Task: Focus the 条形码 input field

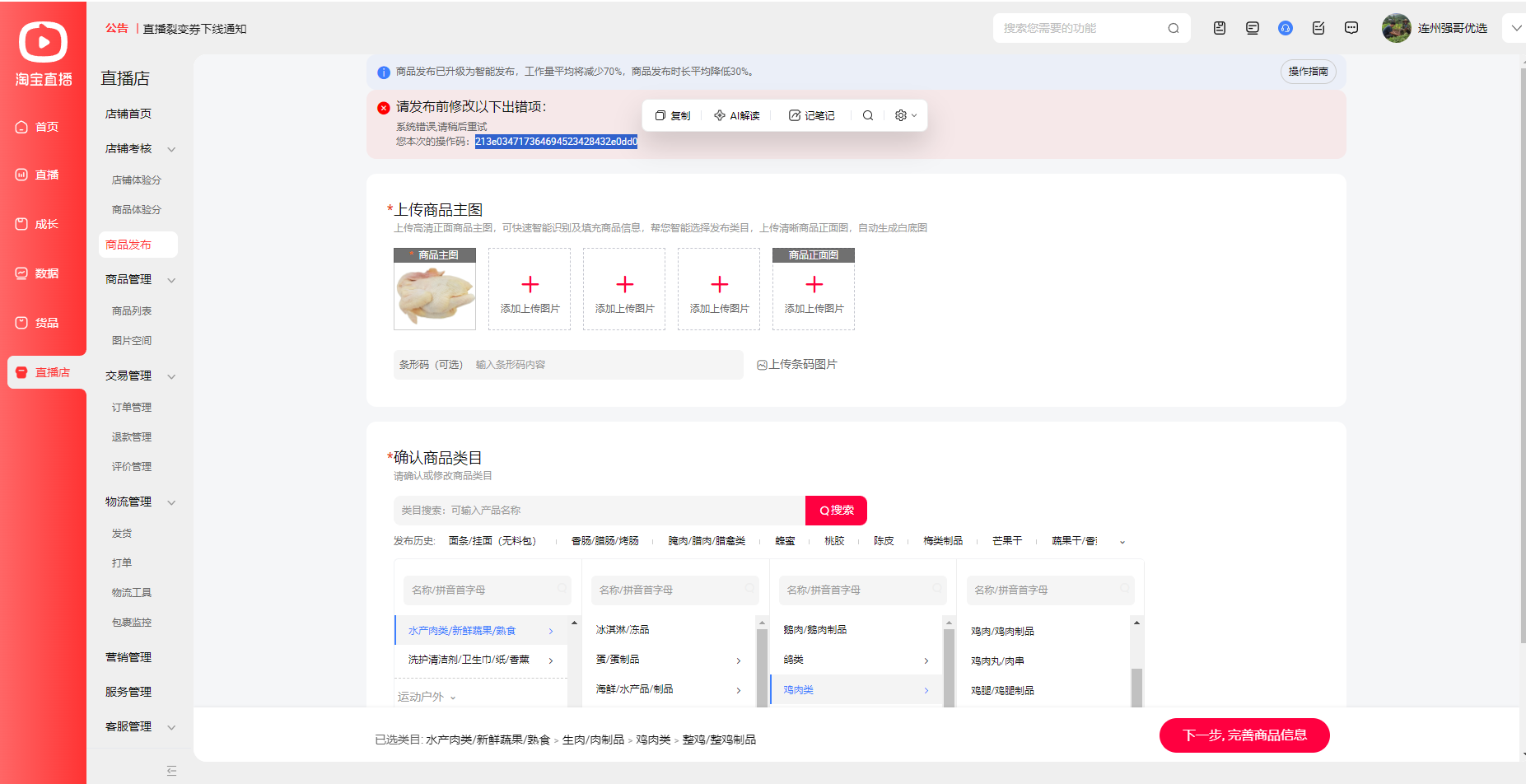Action: click(568, 365)
